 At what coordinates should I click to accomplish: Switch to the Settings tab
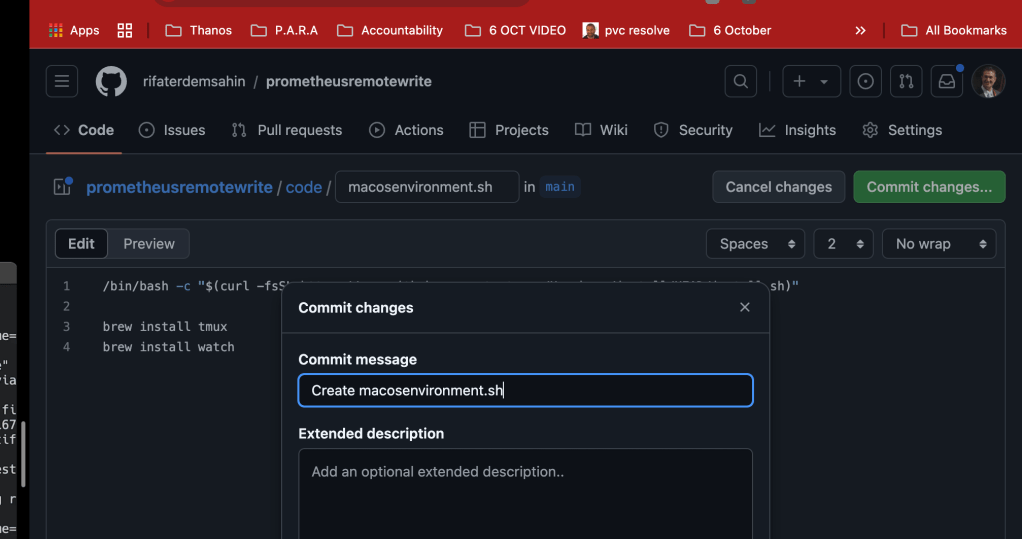[x=902, y=130]
